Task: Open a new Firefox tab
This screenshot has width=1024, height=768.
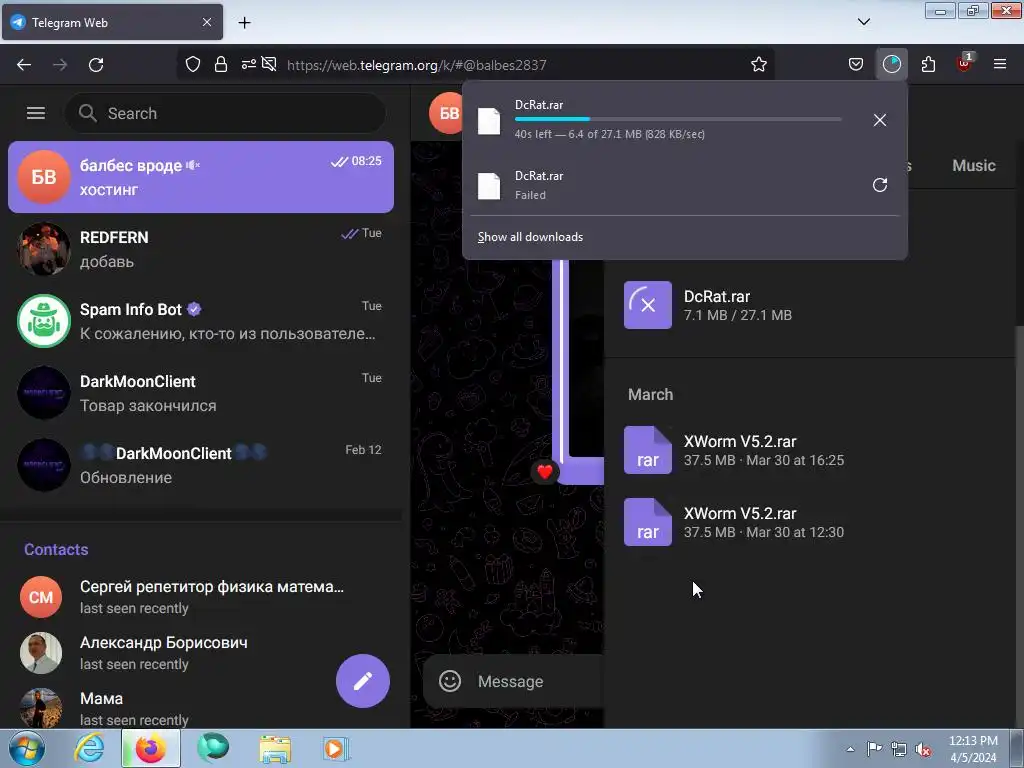Action: pyautogui.click(x=244, y=23)
